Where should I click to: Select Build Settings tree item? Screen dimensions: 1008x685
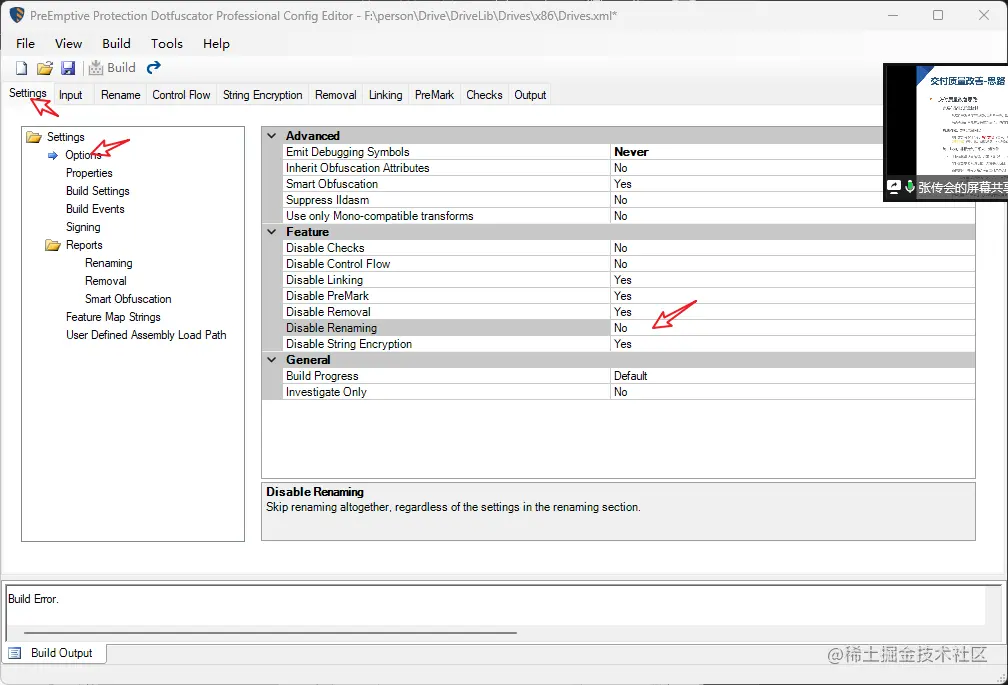click(98, 191)
